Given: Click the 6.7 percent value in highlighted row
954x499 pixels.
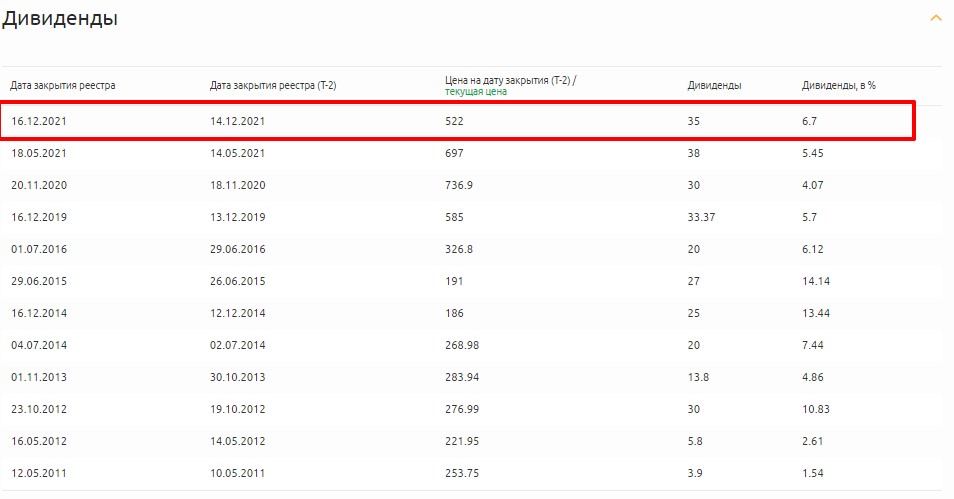Looking at the screenshot, I should point(810,121).
